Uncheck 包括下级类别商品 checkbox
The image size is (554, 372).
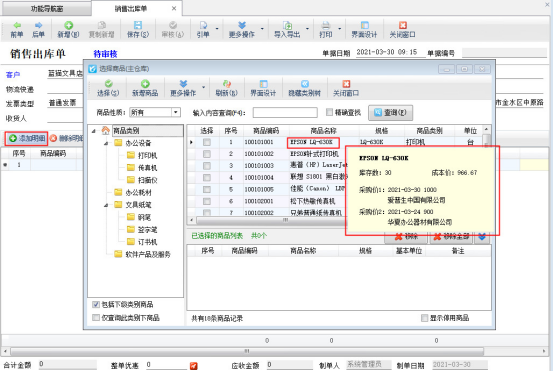(x=96, y=305)
